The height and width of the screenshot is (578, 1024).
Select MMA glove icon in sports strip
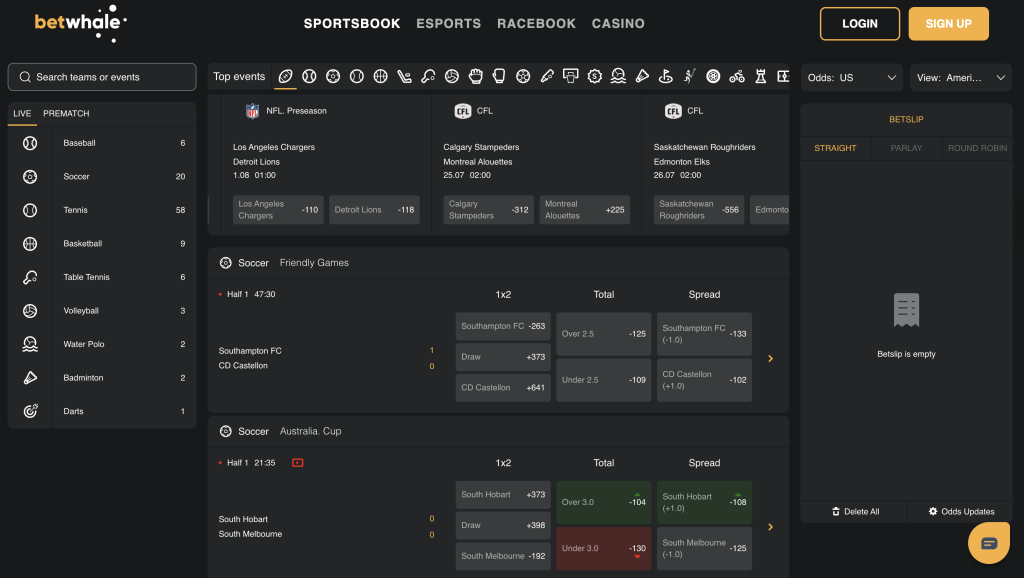pyautogui.click(x=475, y=76)
